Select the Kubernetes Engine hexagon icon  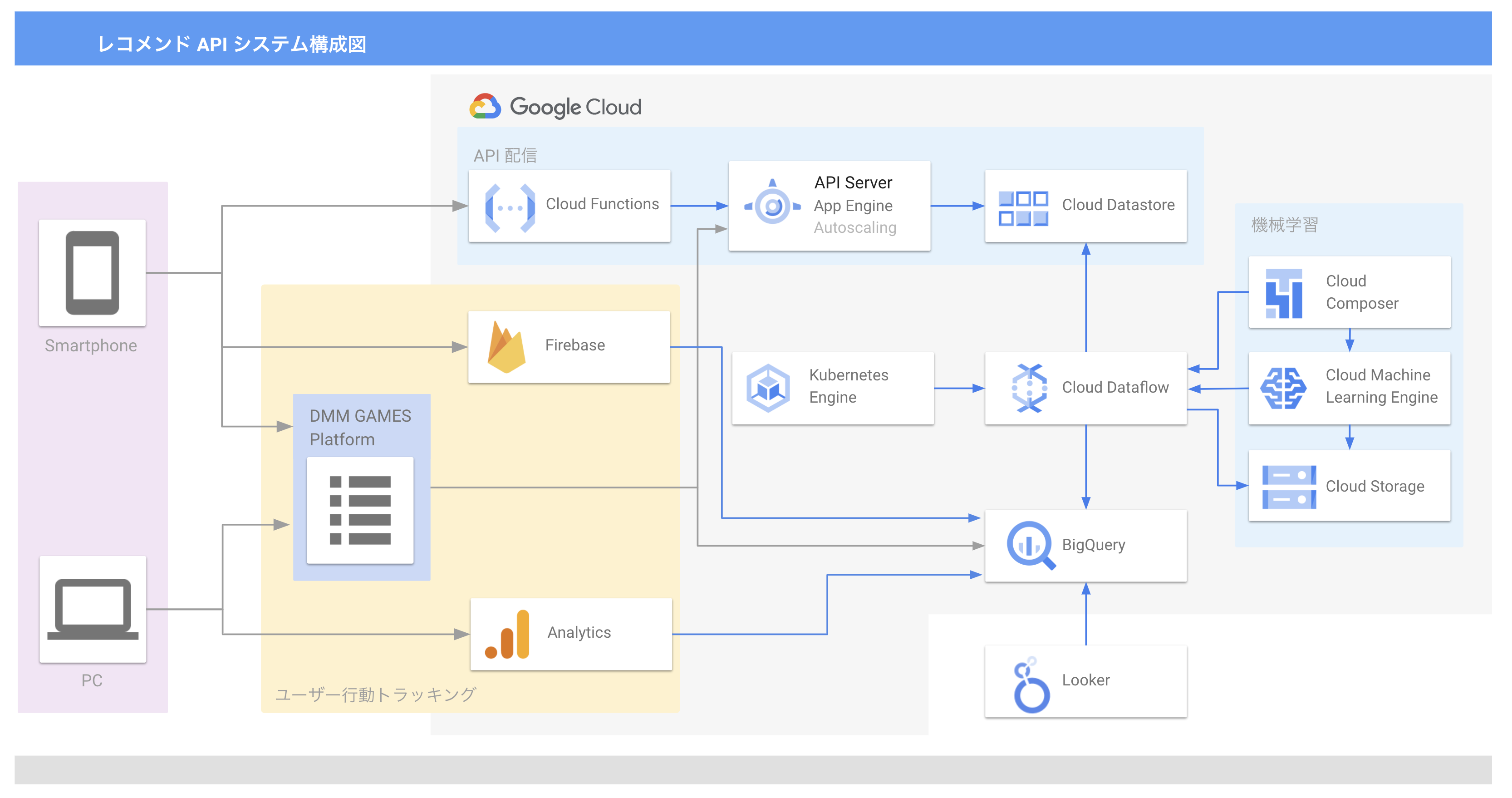[x=768, y=388]
